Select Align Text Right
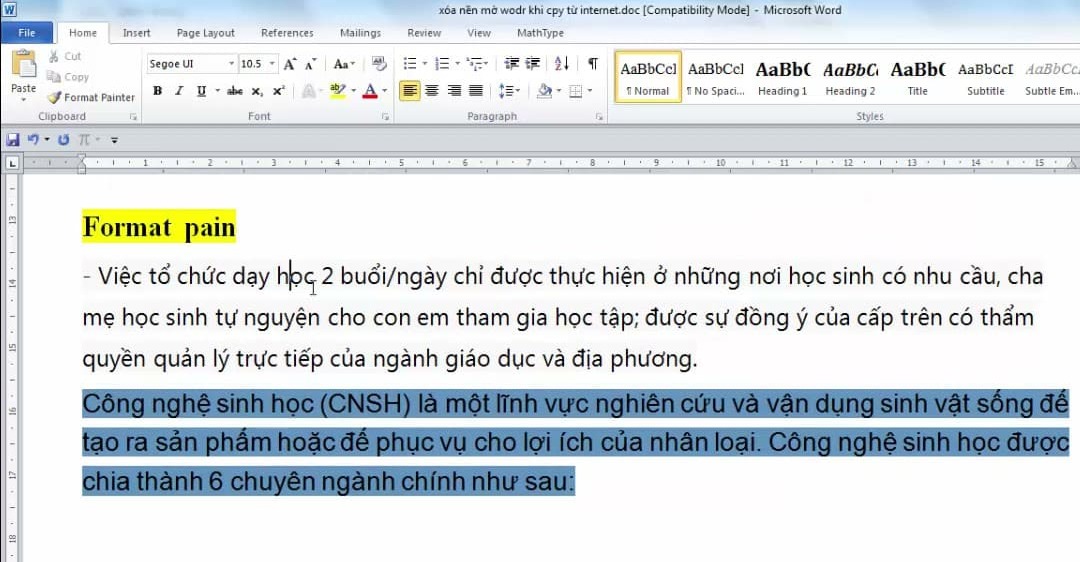1080x562 pixels. click(454, 91)
